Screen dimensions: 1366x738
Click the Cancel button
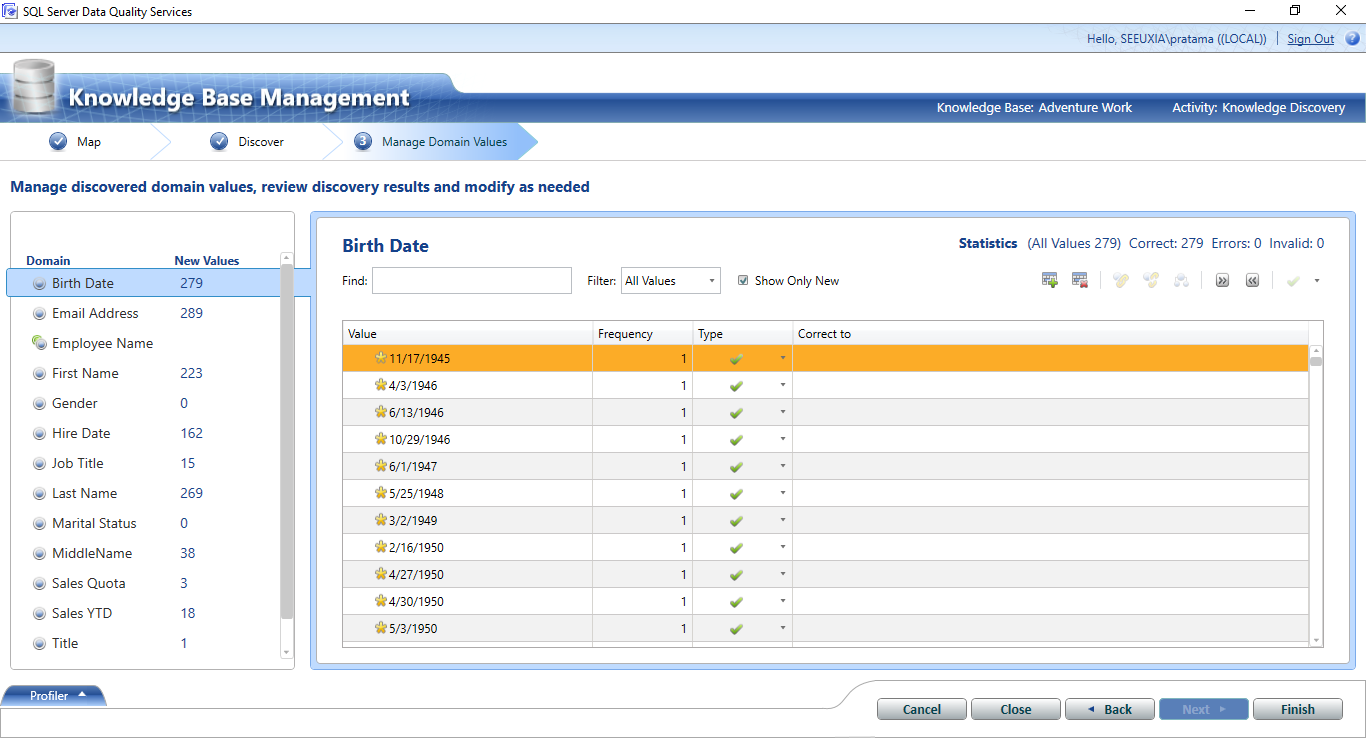click(922, 709)
